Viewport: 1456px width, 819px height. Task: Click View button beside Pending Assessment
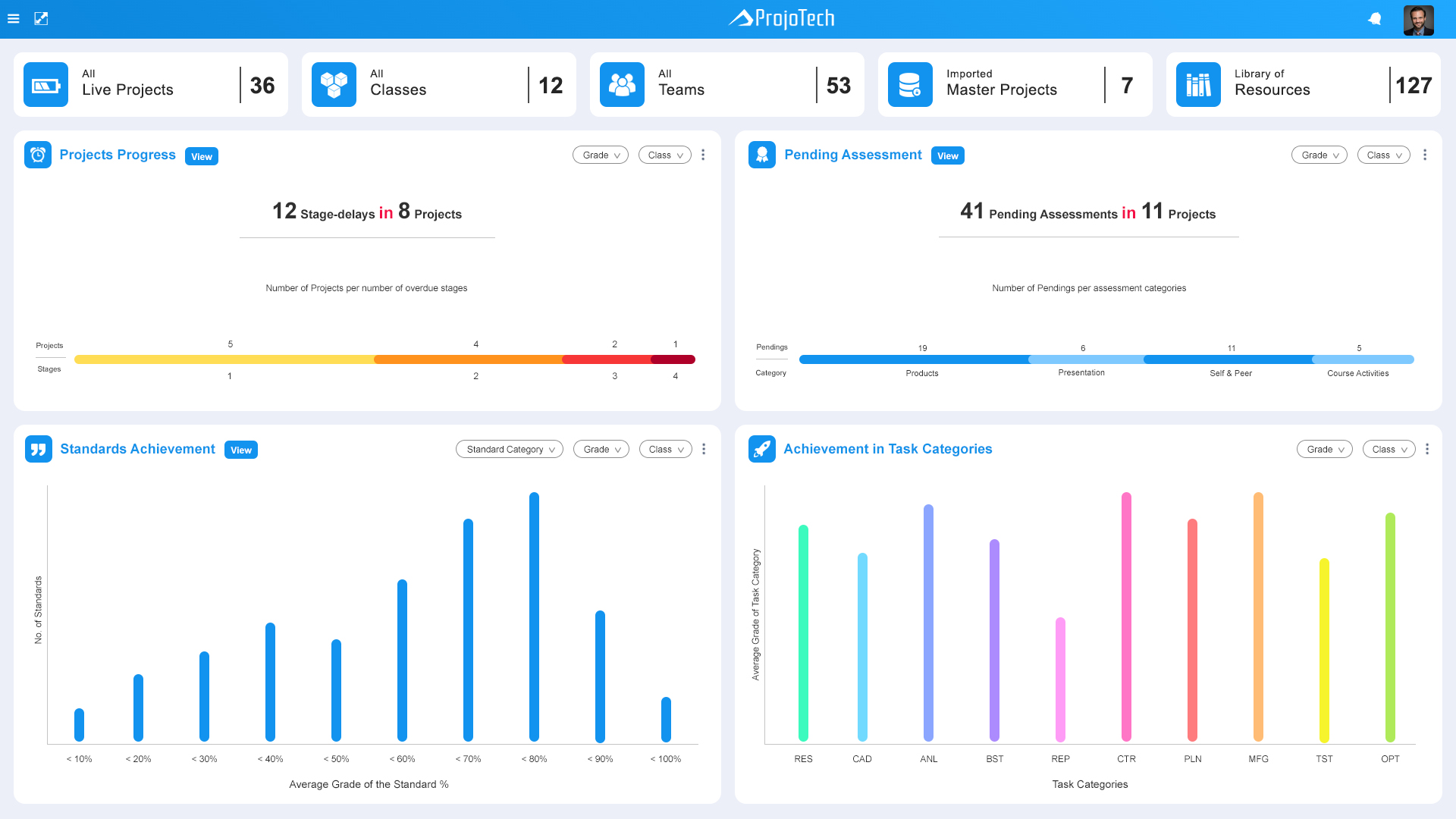pos(948,155)
